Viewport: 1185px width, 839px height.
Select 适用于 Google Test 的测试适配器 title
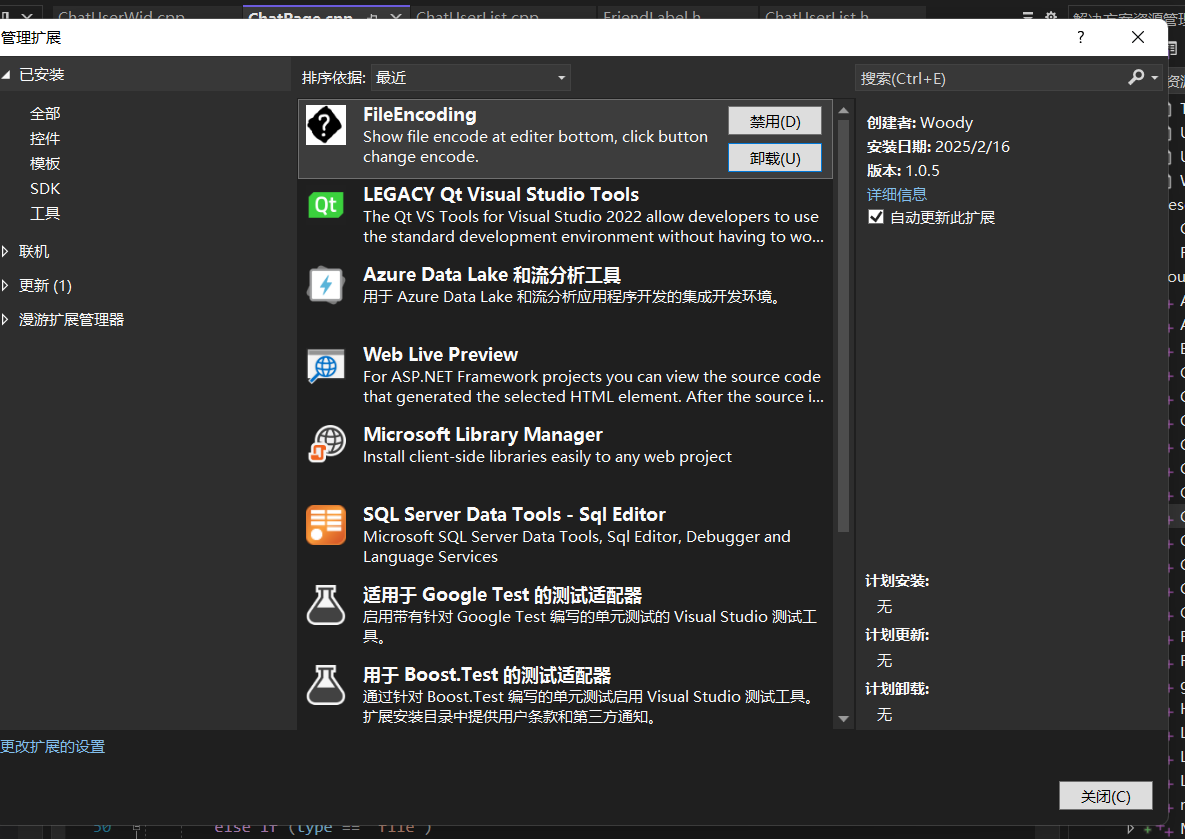point(502,595)
